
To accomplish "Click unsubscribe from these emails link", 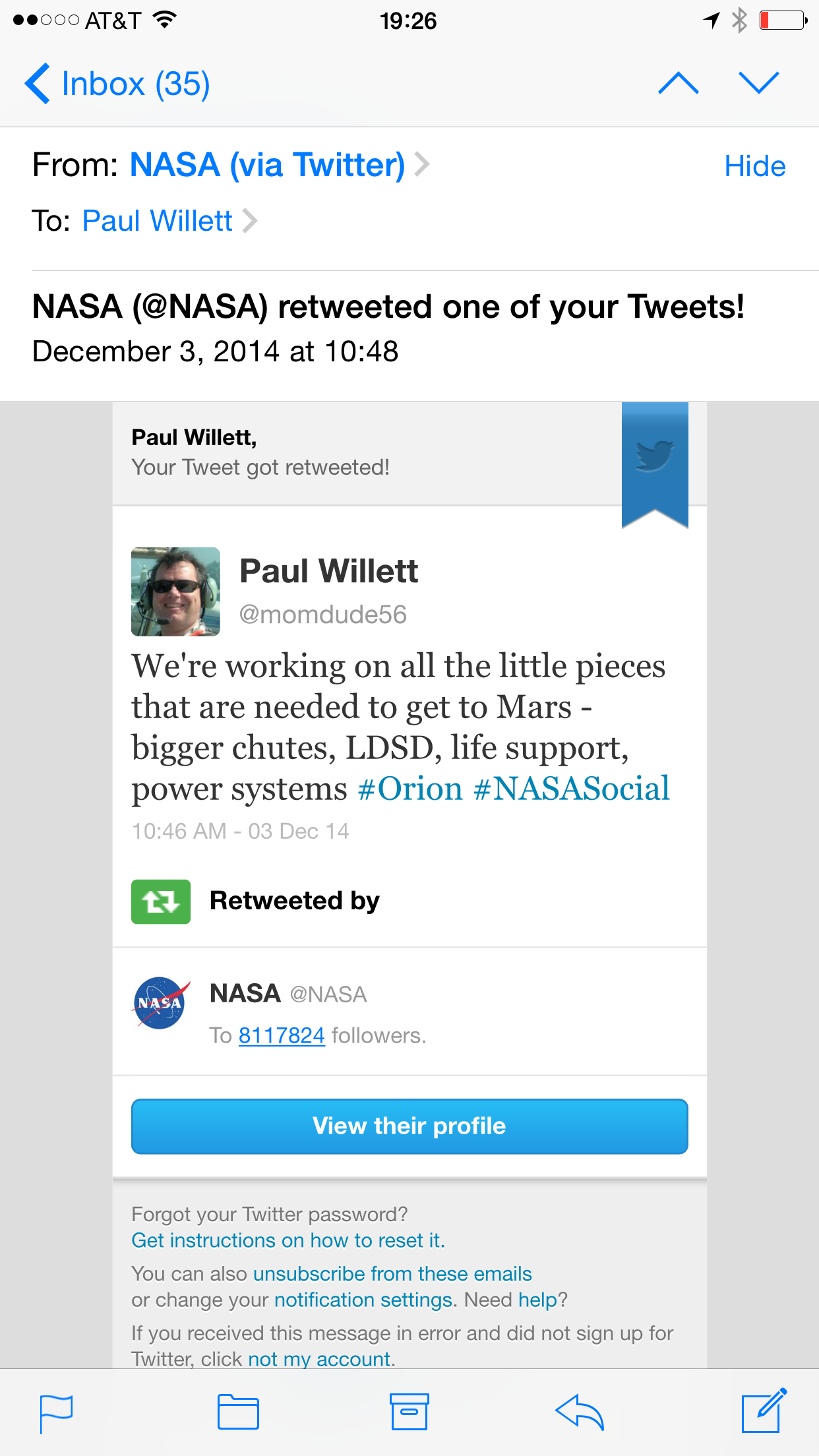I will 392,1273.
